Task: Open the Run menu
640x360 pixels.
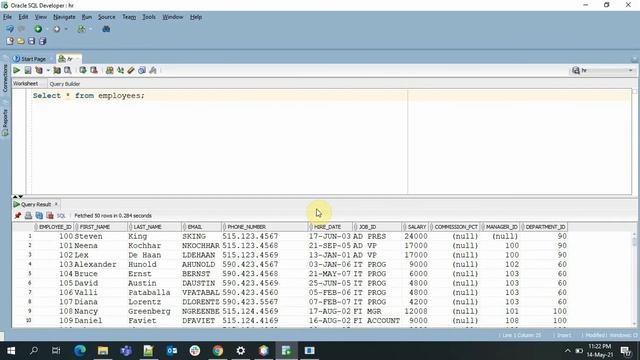Action: pyautogui.click(x=87, y=17)
